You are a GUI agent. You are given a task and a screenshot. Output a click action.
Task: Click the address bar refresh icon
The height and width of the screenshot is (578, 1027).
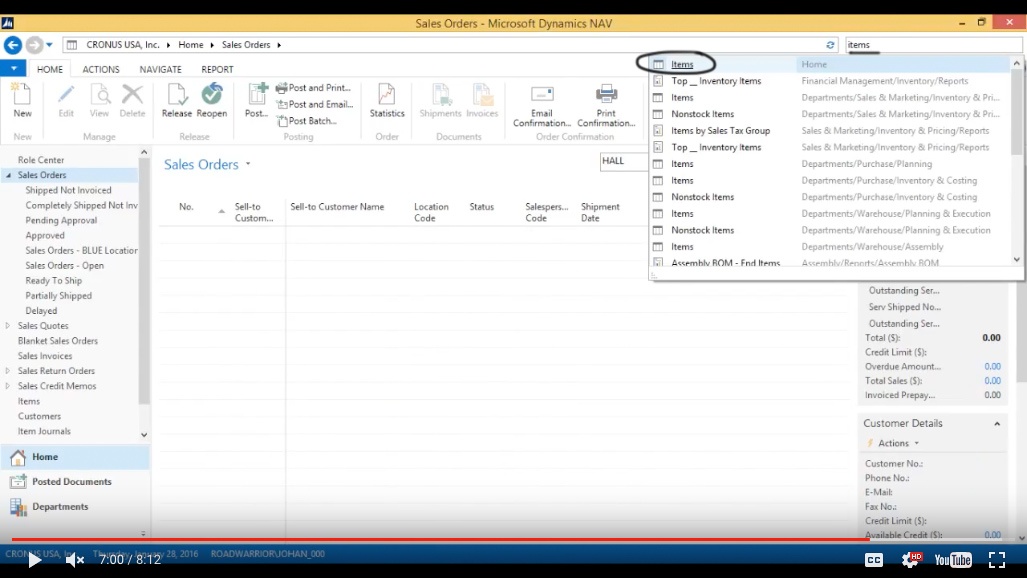(830, 45)
